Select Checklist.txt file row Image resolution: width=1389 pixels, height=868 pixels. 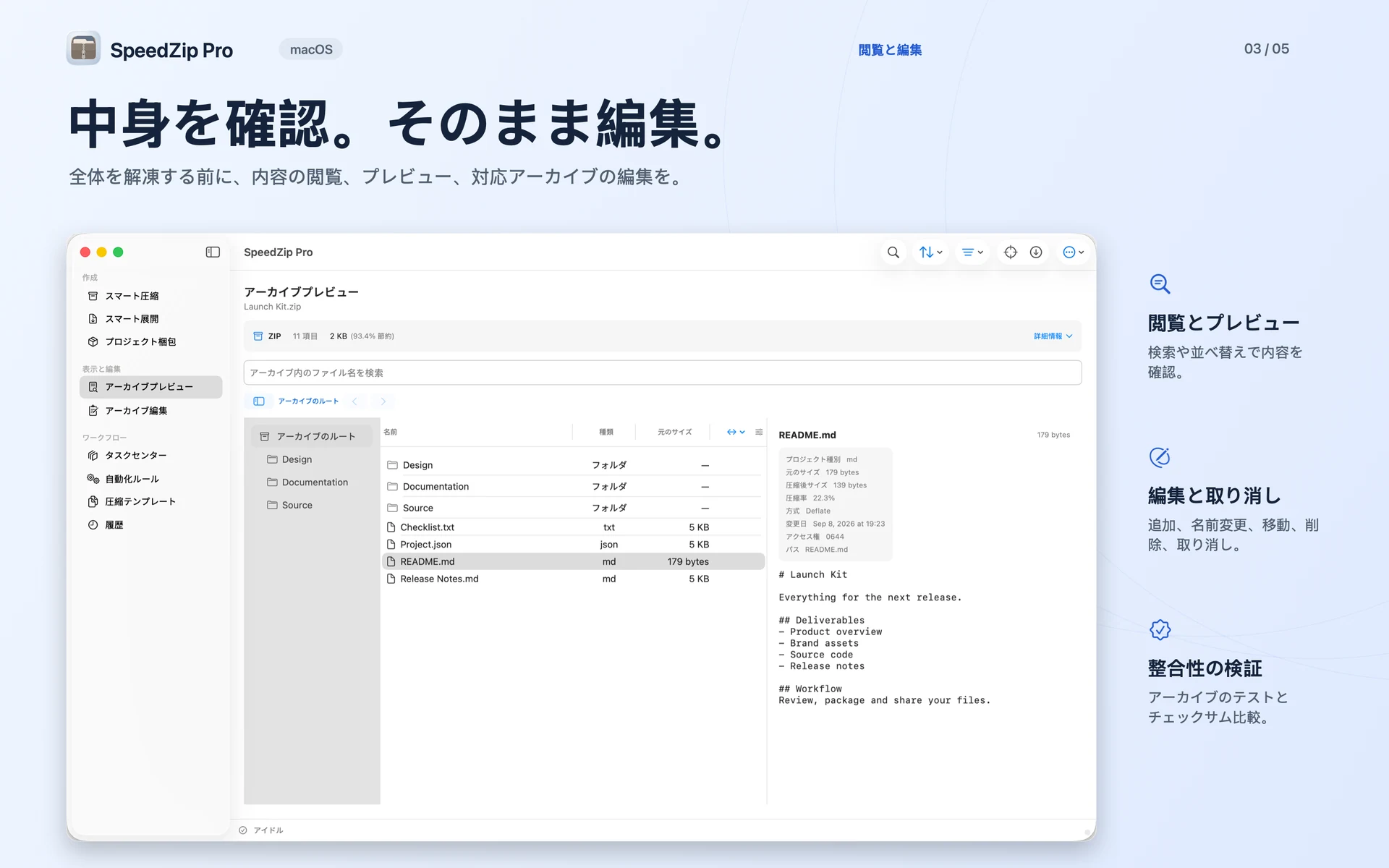[x=573, y=527]
